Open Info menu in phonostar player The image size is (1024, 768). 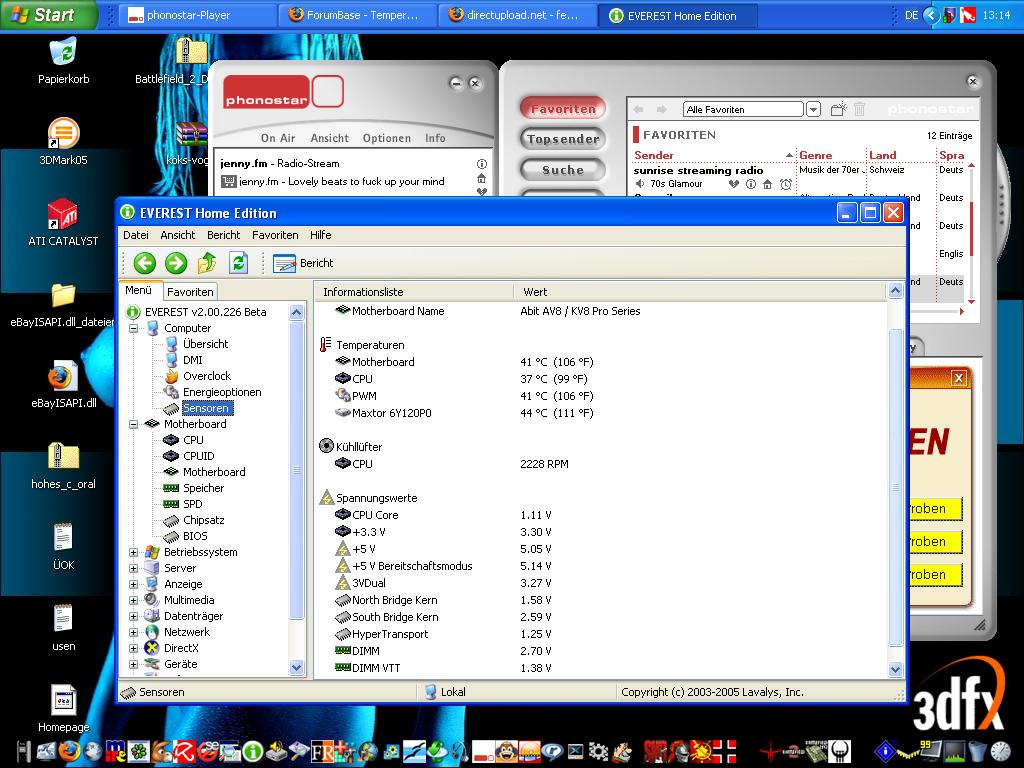click(x=435, y=138)
